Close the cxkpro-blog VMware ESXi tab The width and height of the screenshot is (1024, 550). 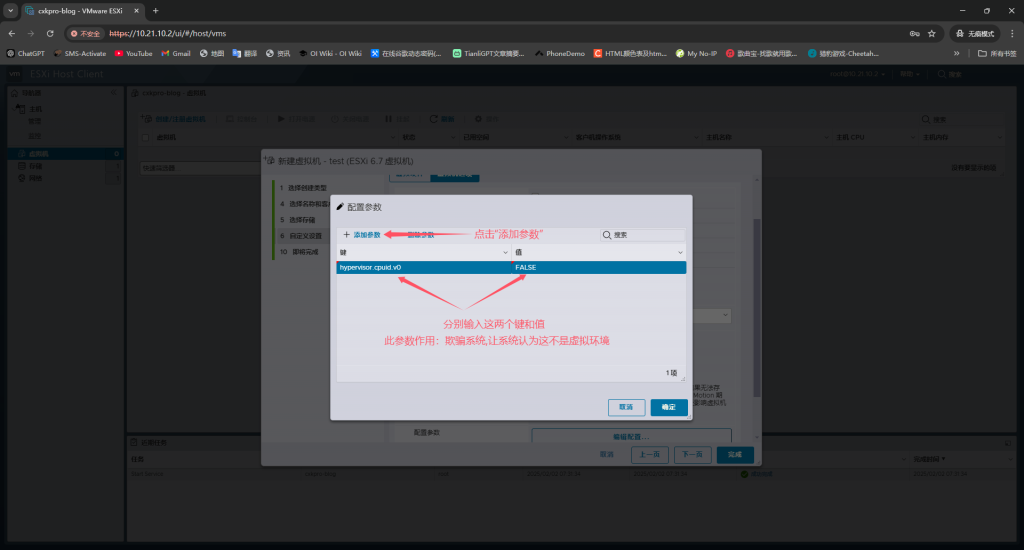coord(136,10)
